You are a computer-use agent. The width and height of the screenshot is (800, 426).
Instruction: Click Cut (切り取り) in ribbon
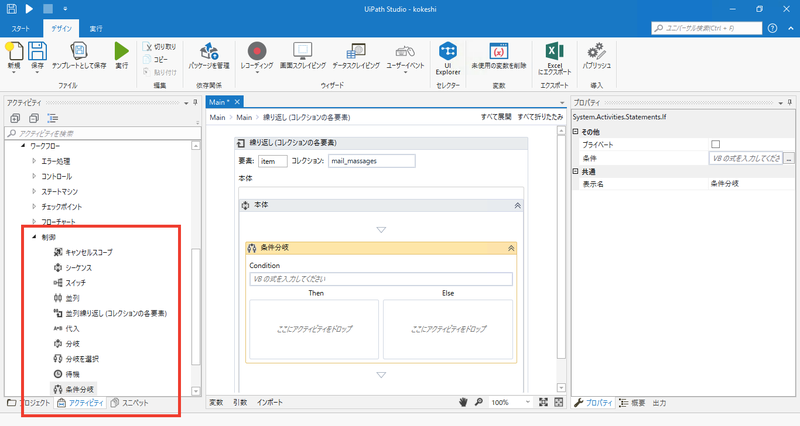(160, 46)
